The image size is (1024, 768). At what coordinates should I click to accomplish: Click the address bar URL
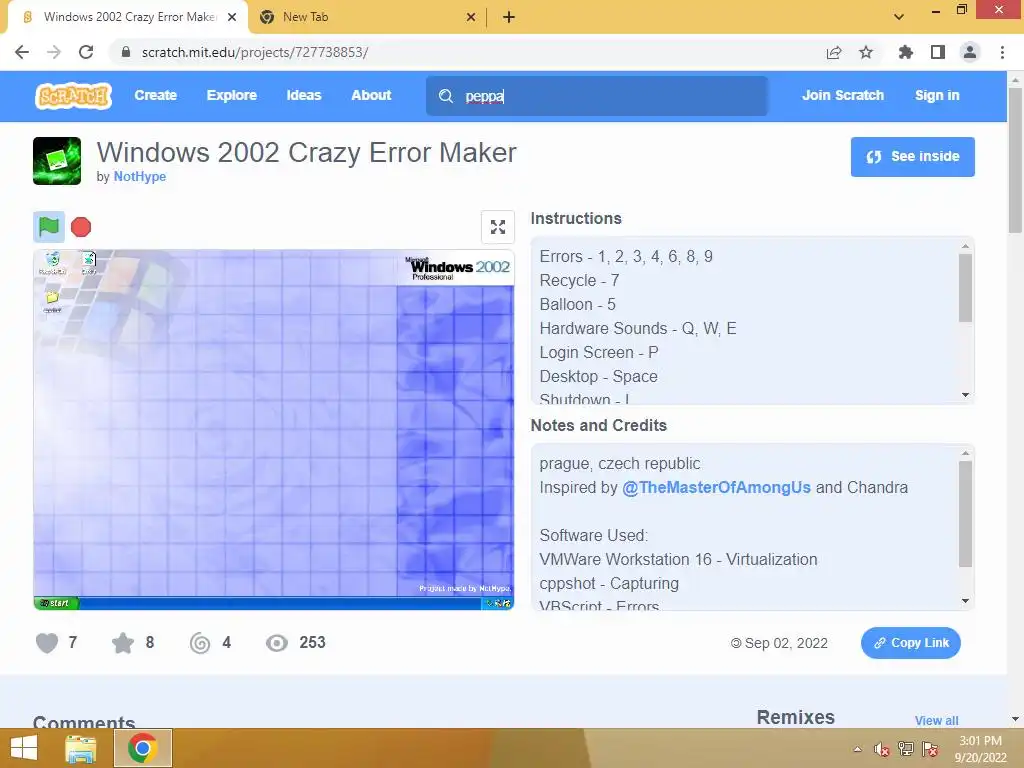255,52
